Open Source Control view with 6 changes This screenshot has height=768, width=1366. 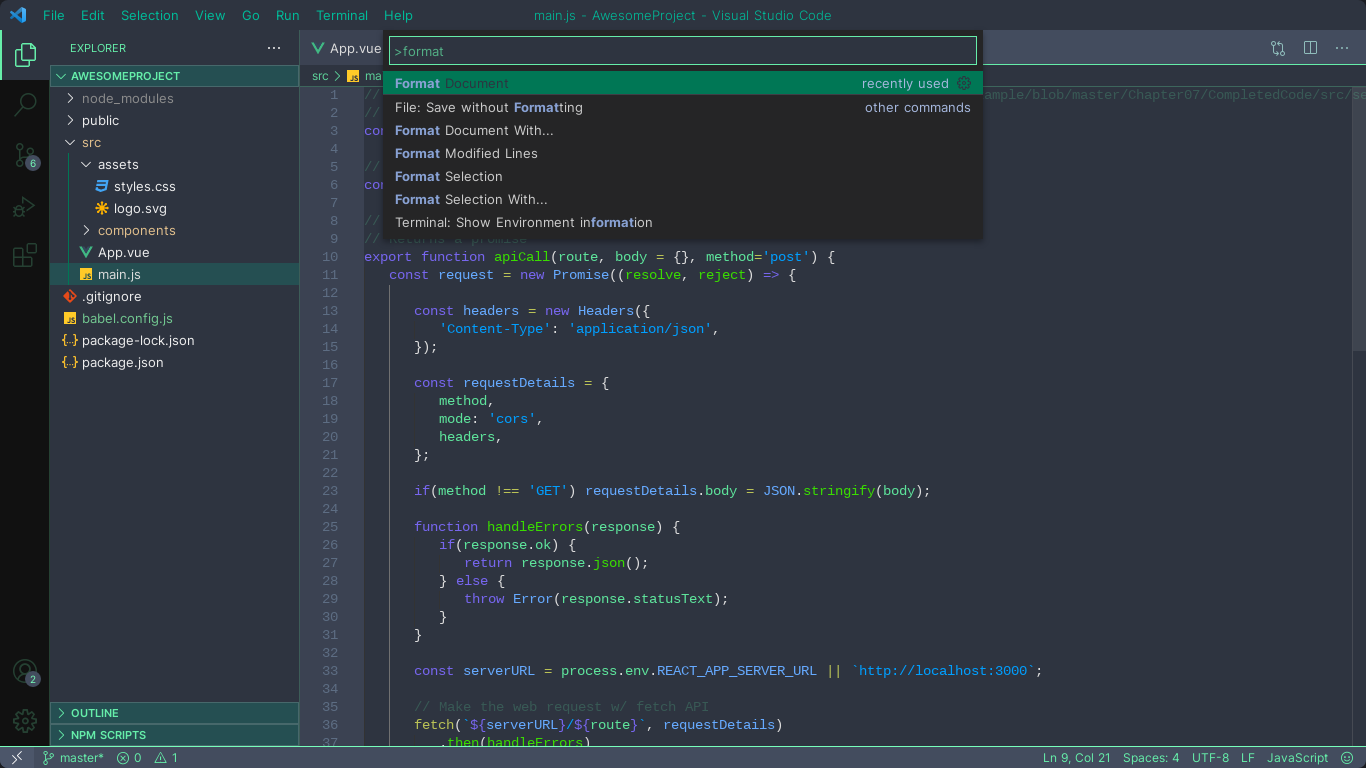25,155
